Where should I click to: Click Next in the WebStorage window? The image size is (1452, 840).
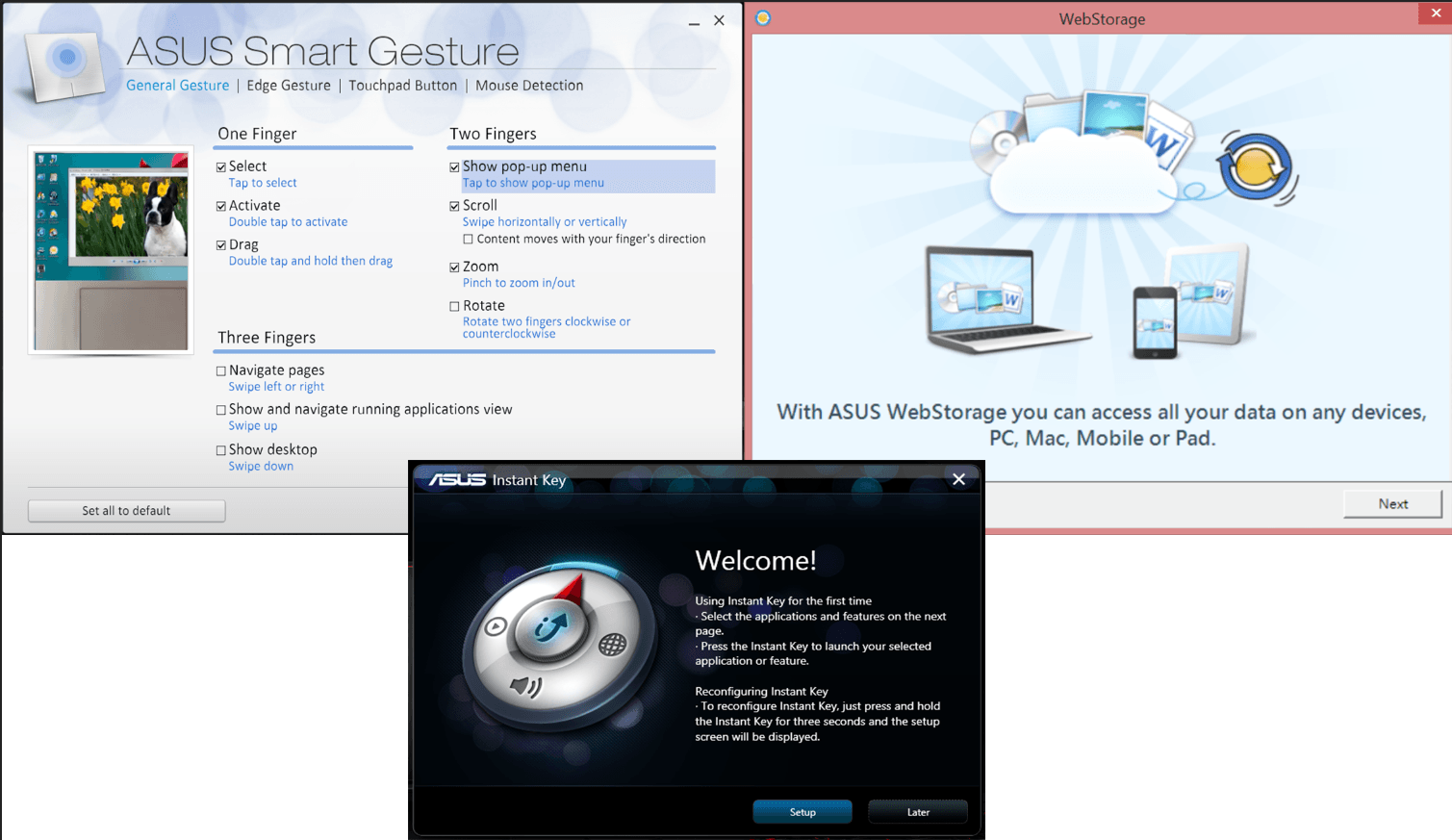pyautogui.click(x=1392, y=504)
